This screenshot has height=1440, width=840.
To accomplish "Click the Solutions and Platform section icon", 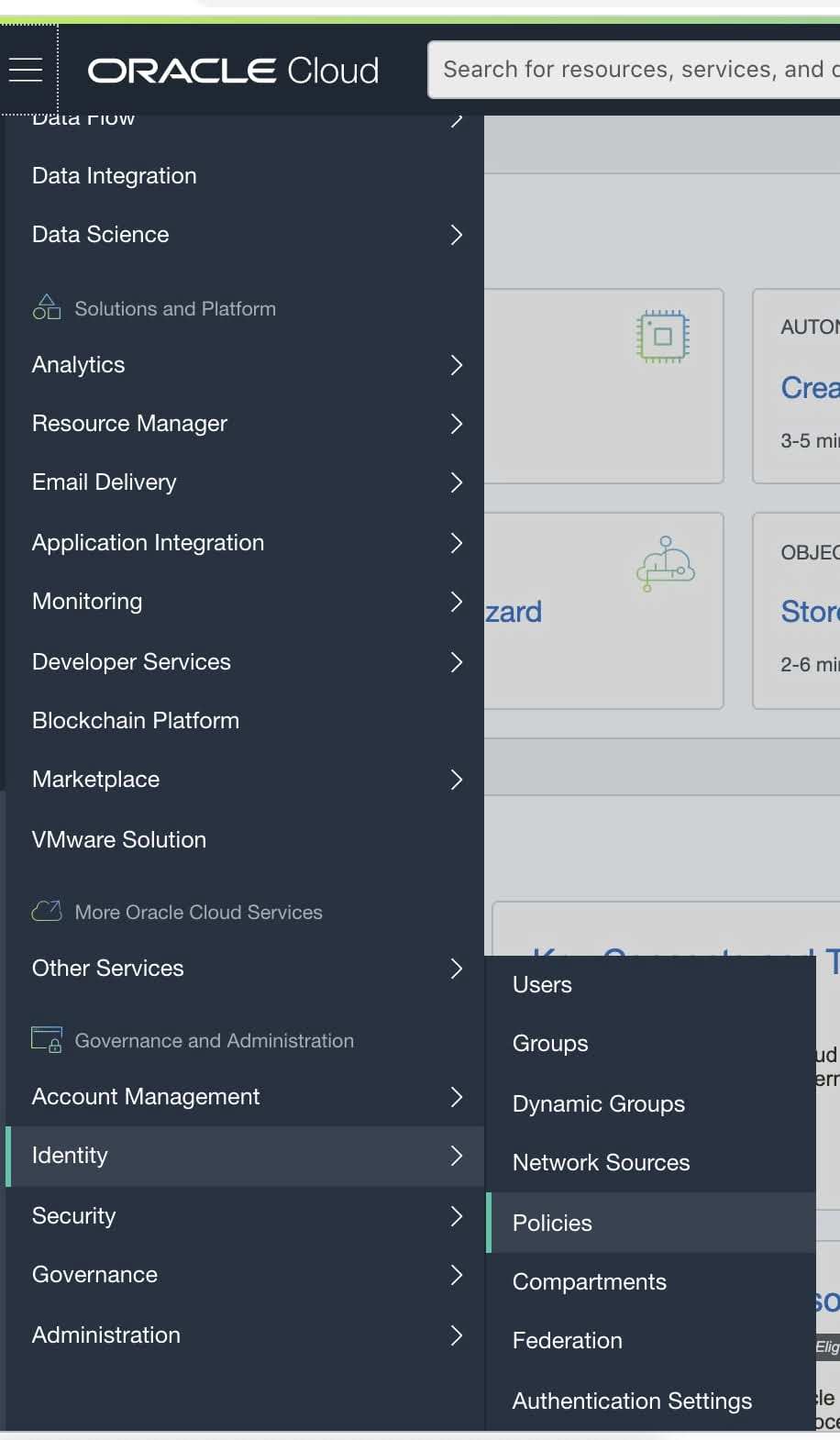I will click(x=46, y=307).
